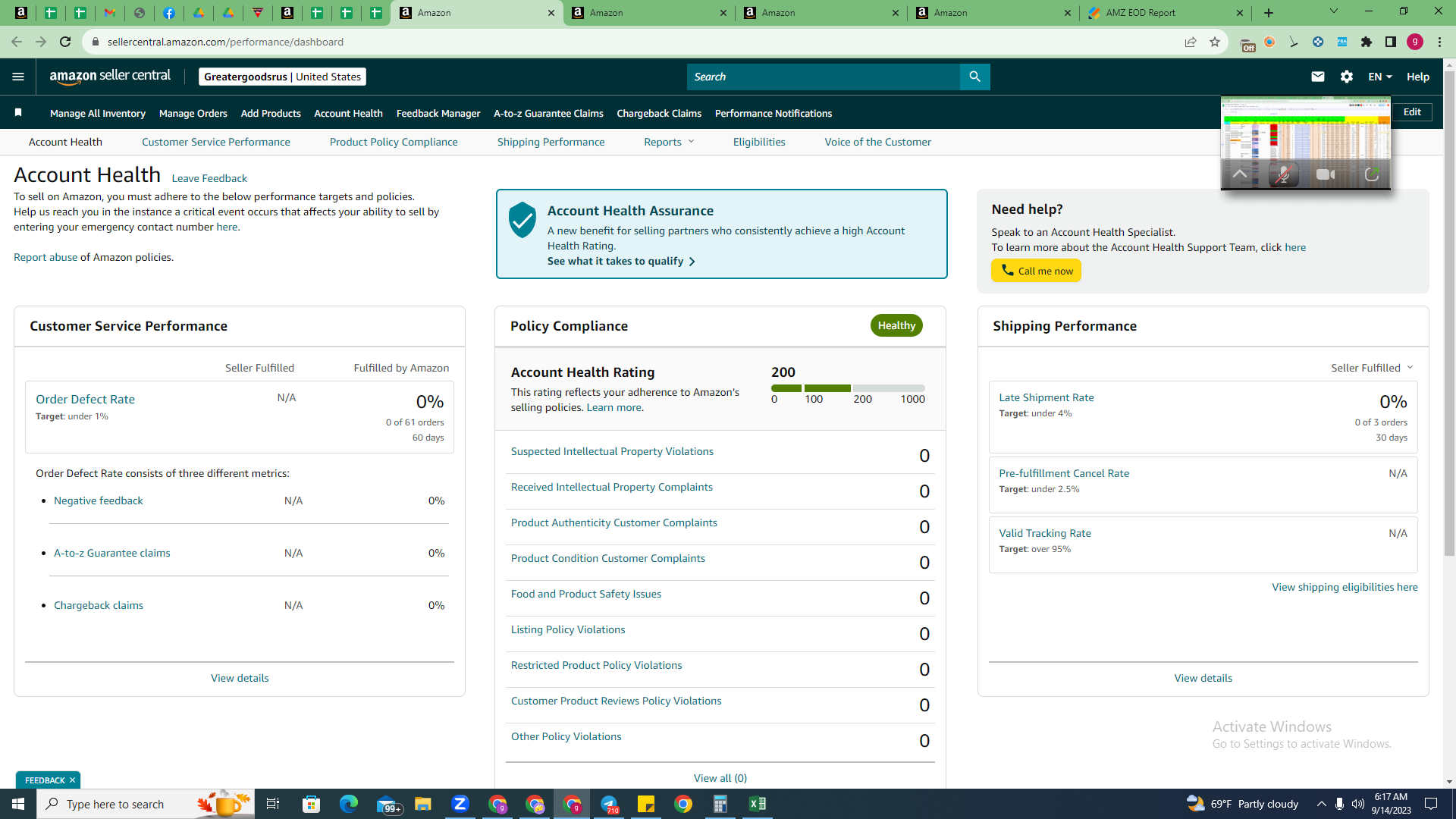
Task: Open Product Policy Compliance tab
Action: click(x=394, y=142)
